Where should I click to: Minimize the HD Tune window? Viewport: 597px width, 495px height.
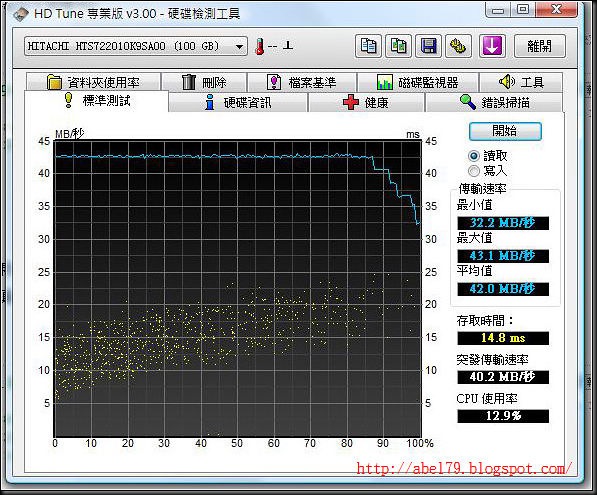(x=498, y=10)
